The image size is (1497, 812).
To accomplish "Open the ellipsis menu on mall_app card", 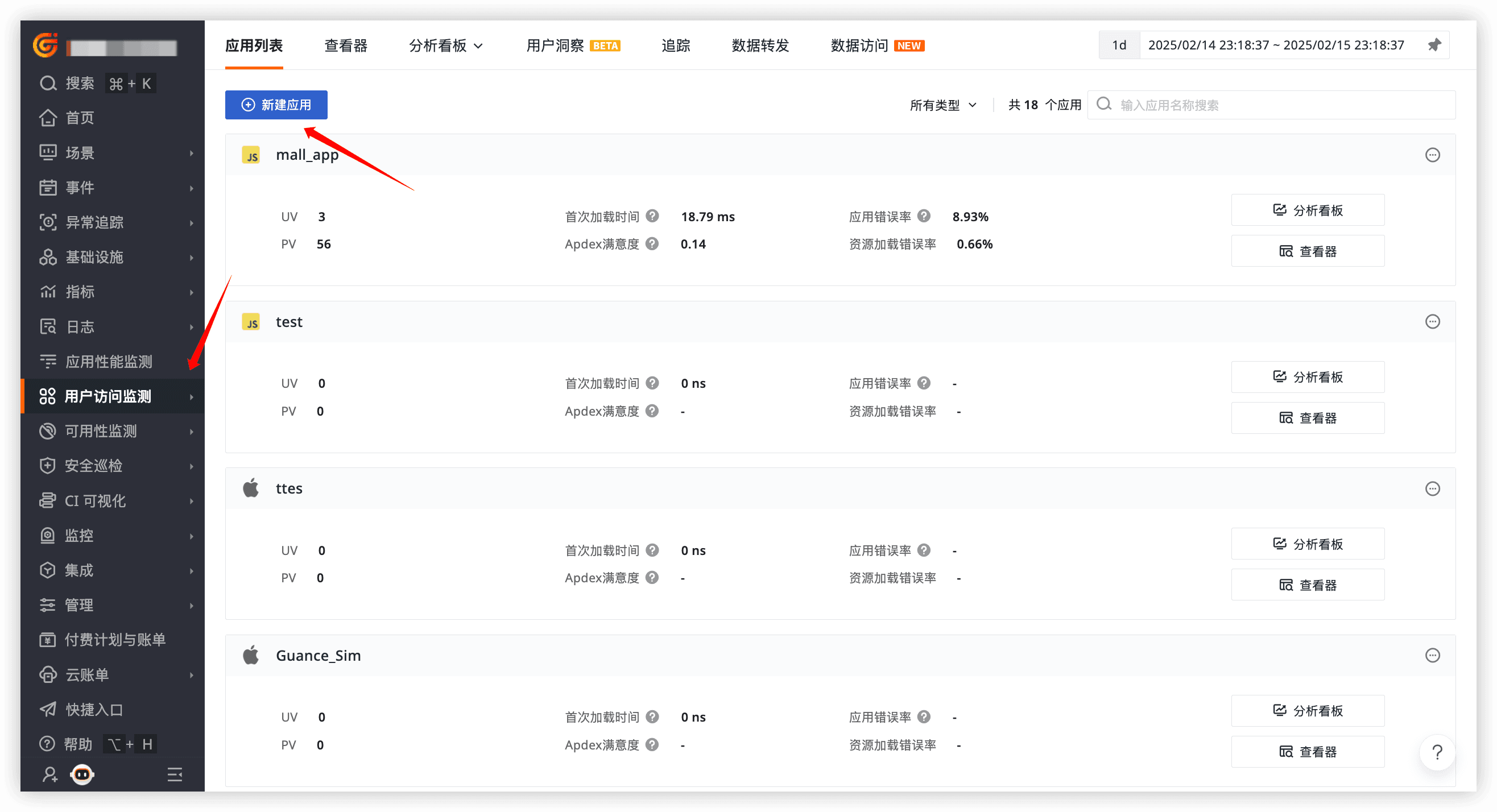I will [1433, 155].
